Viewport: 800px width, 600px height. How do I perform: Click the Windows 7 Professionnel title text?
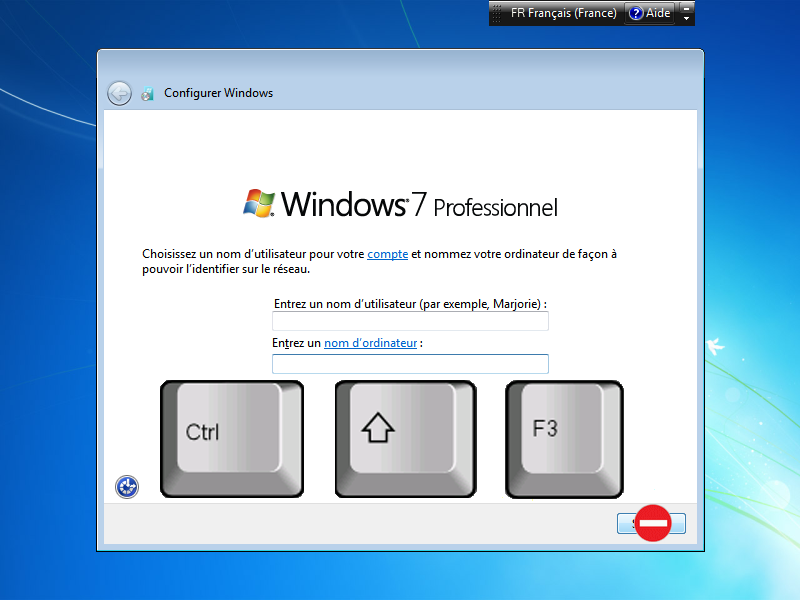point(420,205)
